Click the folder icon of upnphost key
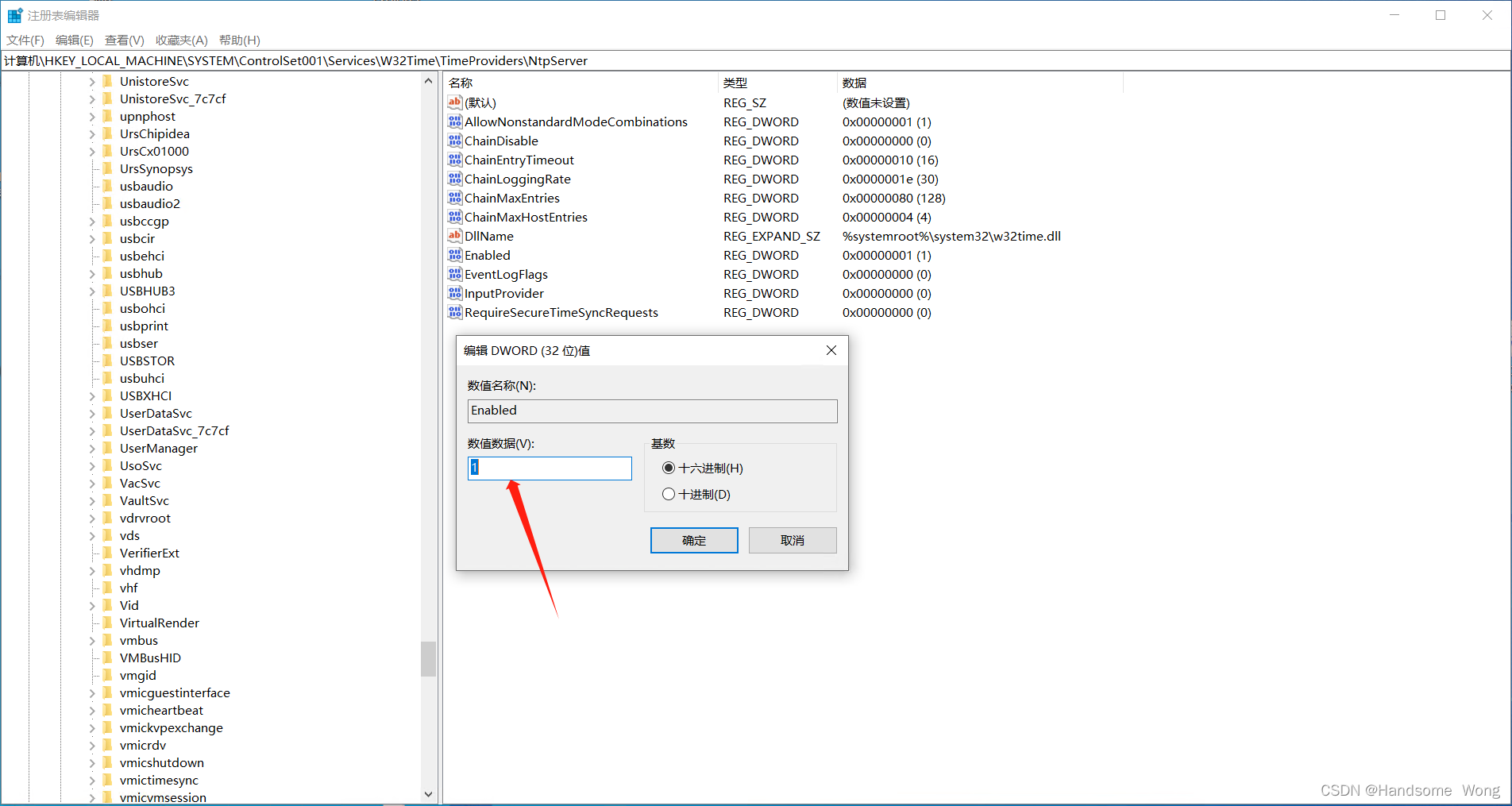 [x=108, y=116]
